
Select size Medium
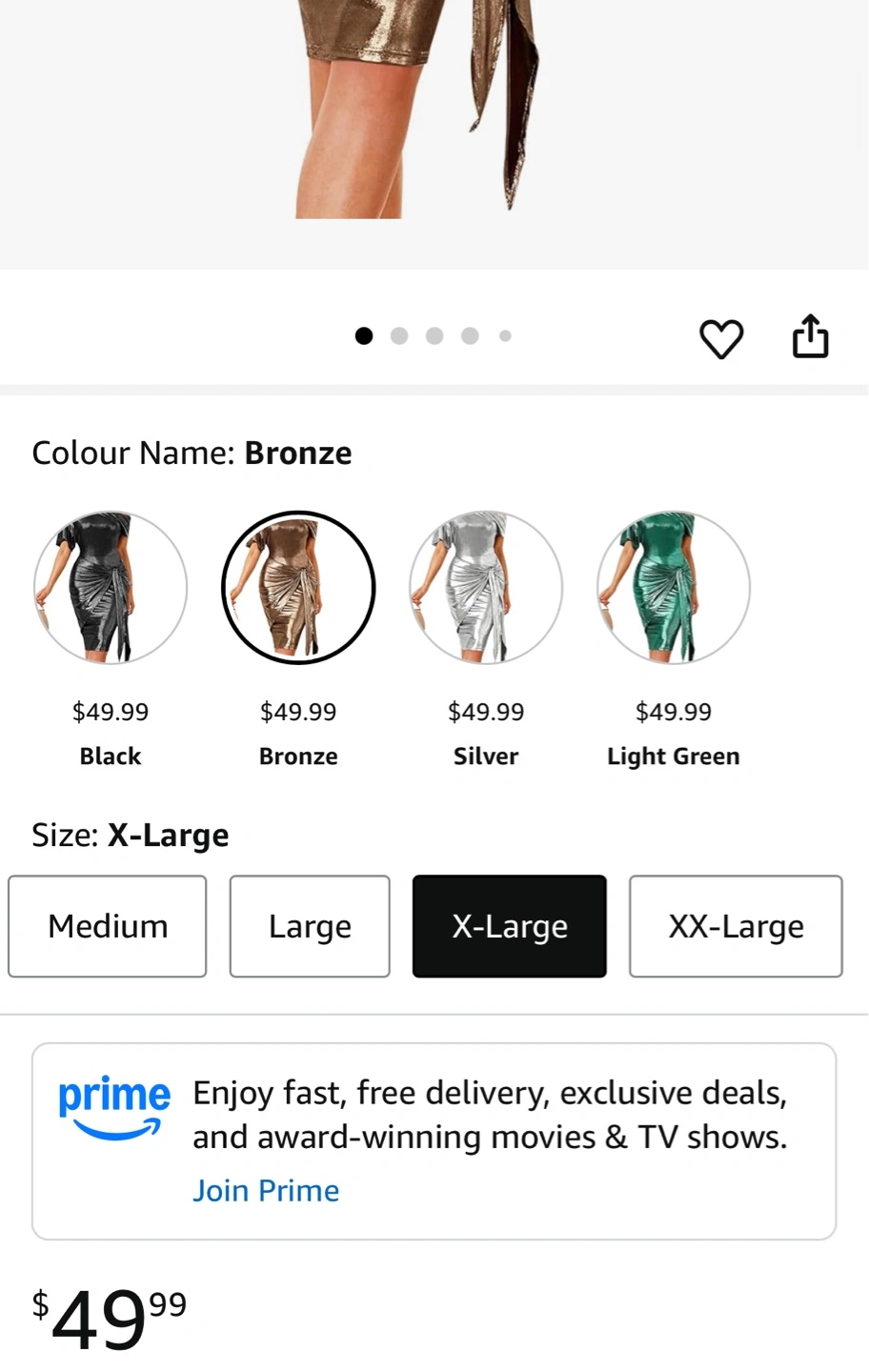[108, 926]
